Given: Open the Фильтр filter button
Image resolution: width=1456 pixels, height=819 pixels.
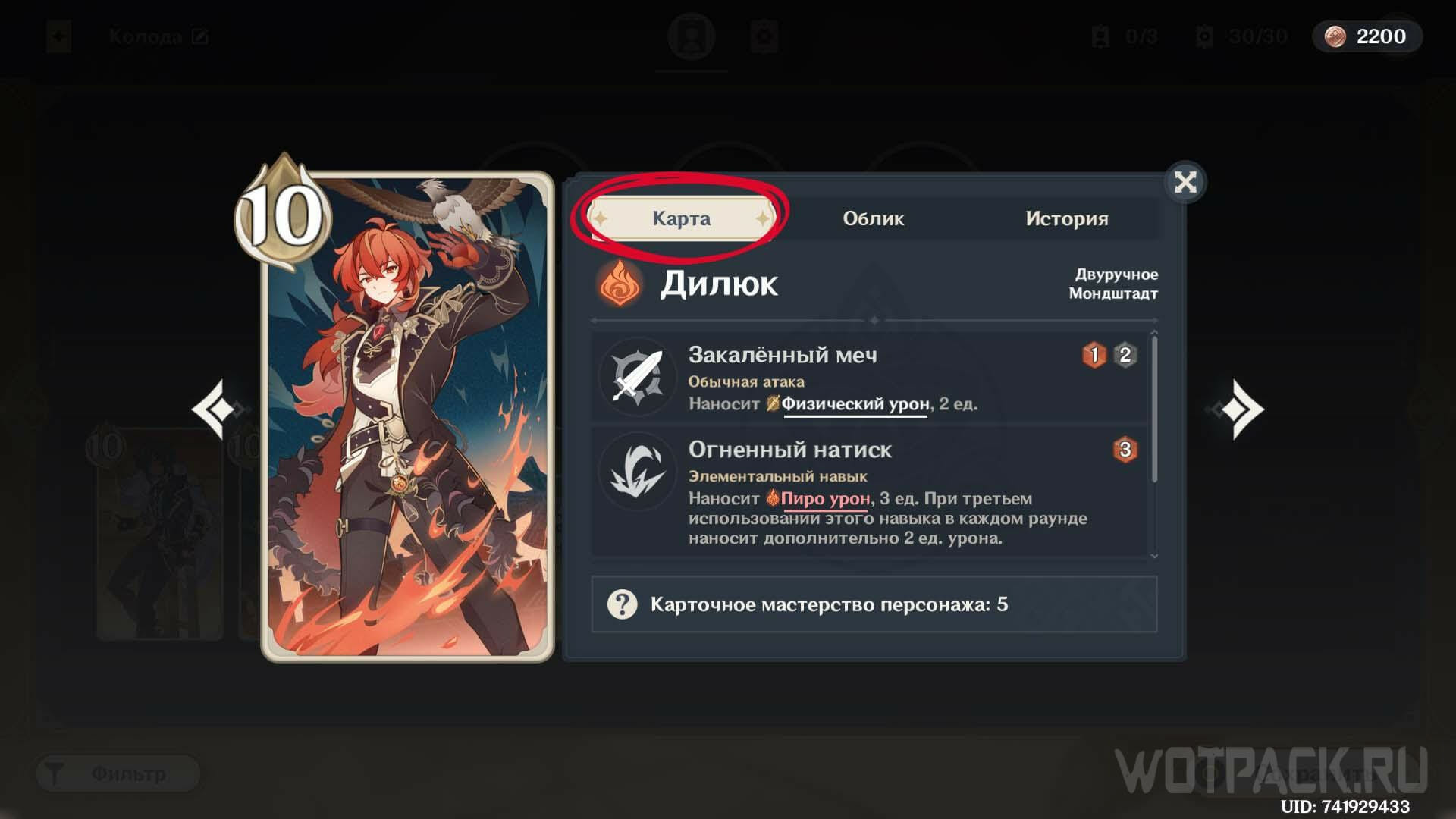Looking at the screenshot, I should coord(118,773).
